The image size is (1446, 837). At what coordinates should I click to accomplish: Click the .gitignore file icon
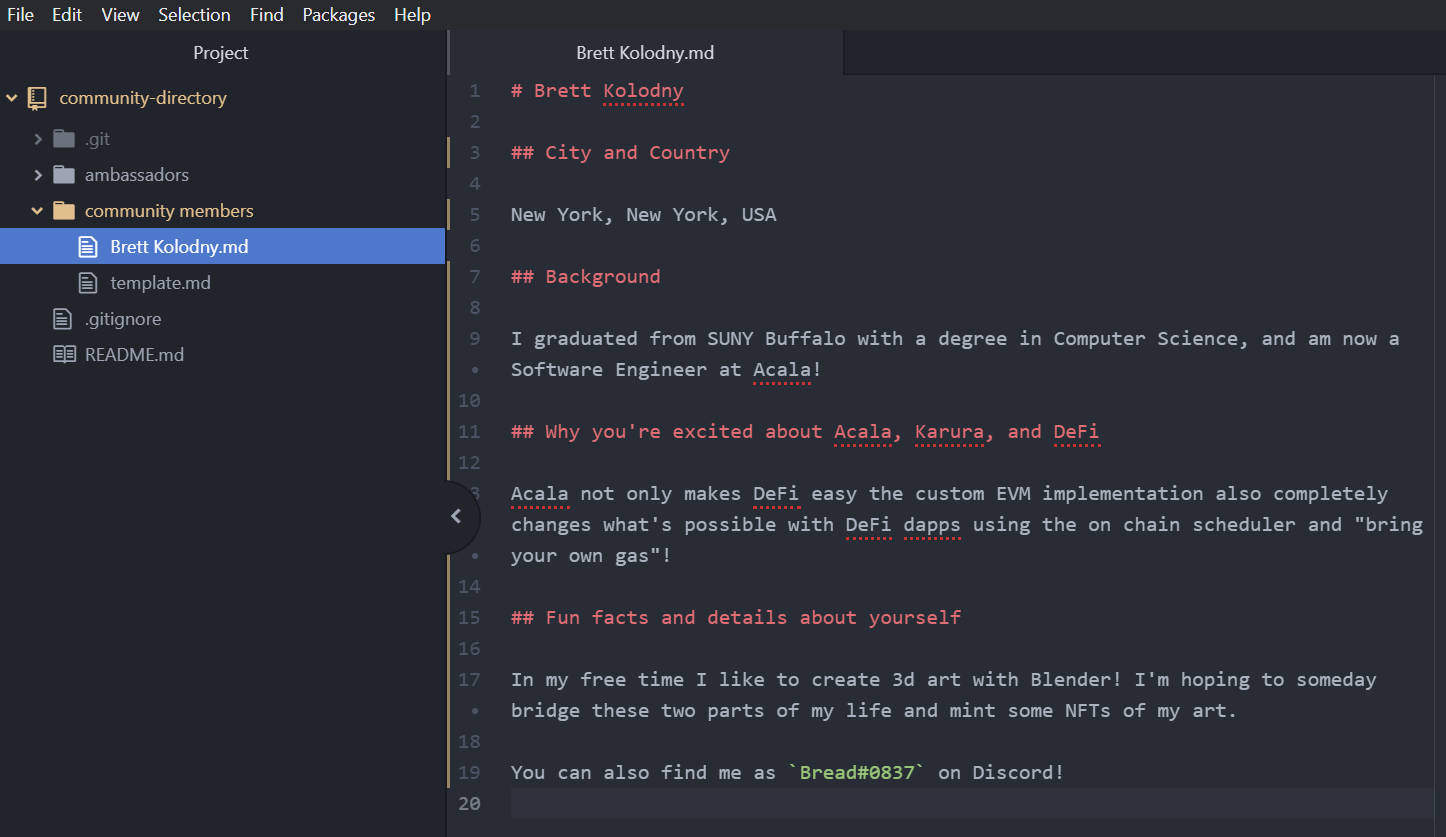click(x=63, y=319)
